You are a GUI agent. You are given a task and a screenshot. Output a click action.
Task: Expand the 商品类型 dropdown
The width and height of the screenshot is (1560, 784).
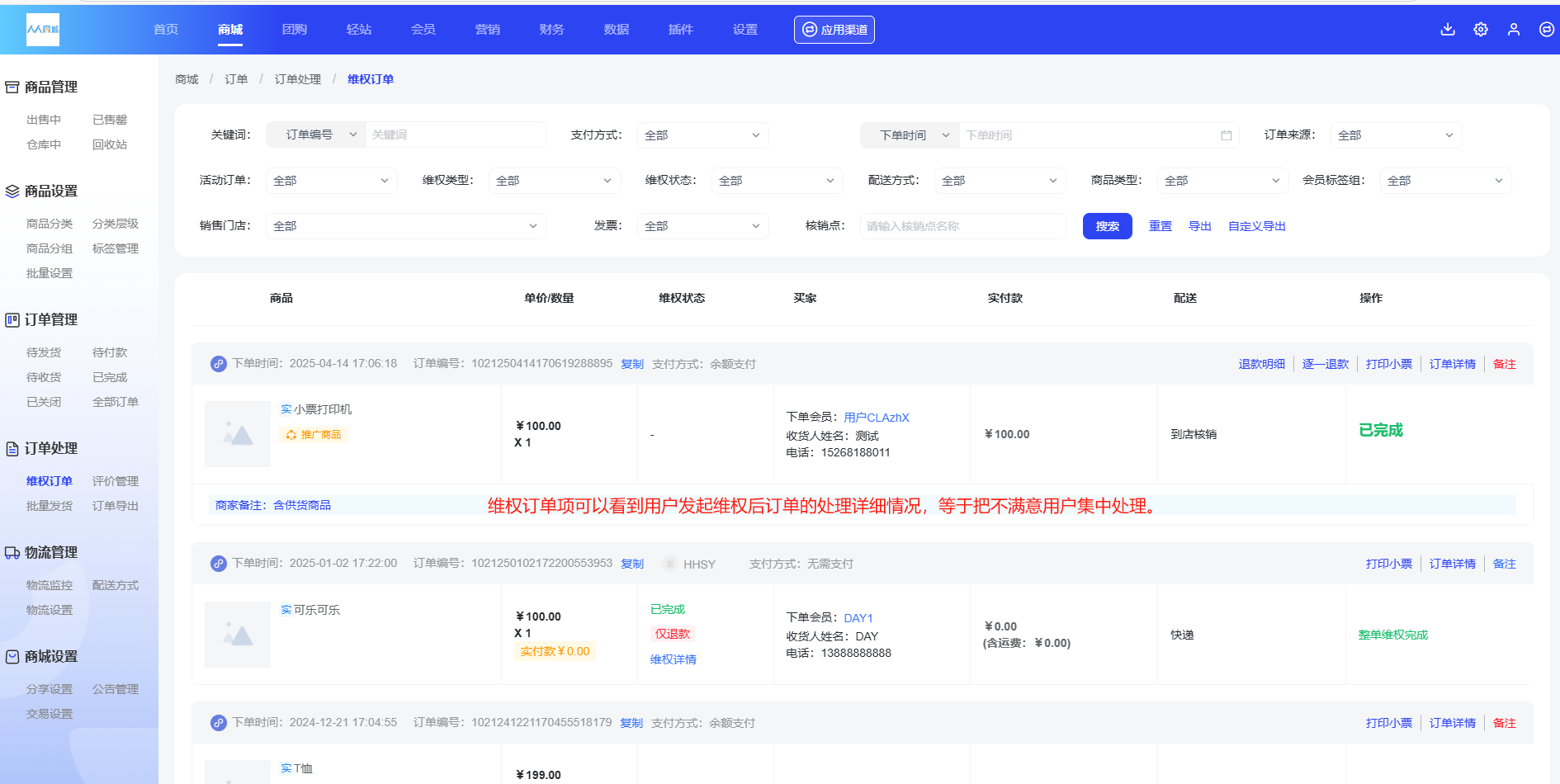[1222, 181]
